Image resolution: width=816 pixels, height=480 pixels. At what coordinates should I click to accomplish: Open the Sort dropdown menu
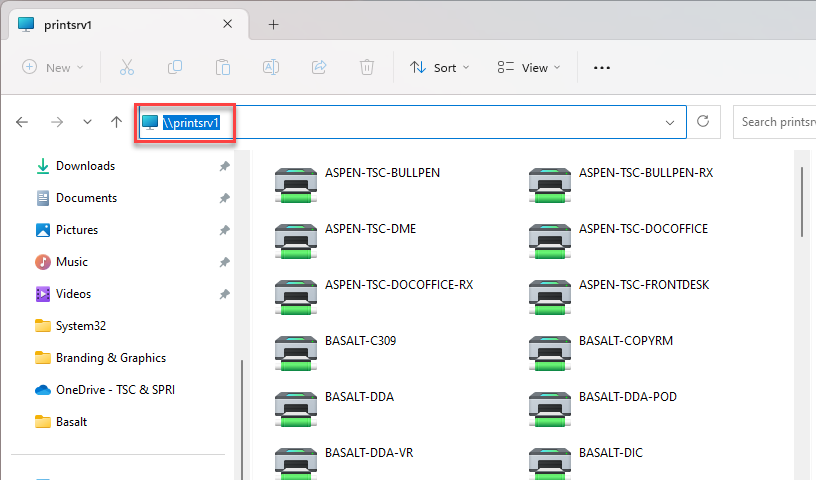tap(437, 67)
